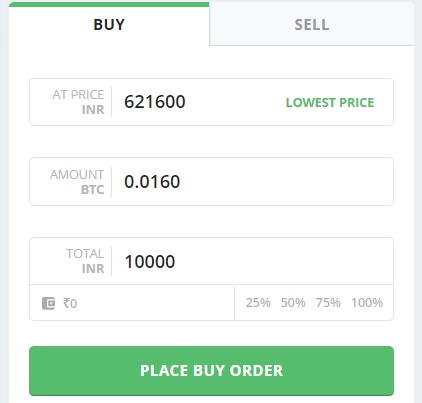Click the ₹0 wallet balance text

(70, 303)
